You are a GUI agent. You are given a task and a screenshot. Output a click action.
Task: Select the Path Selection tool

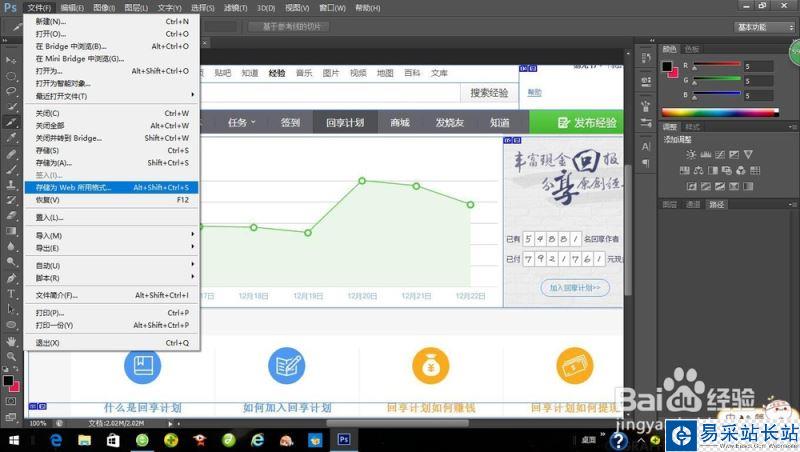[x=11, y=309]
